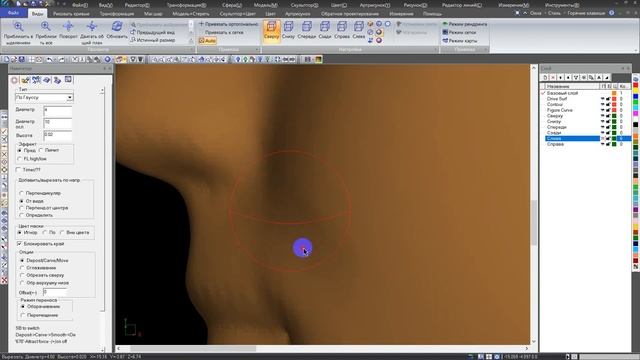Activate the pan view tool icon
The width and height of the screenshot is (640, 360).
point(92,27)
